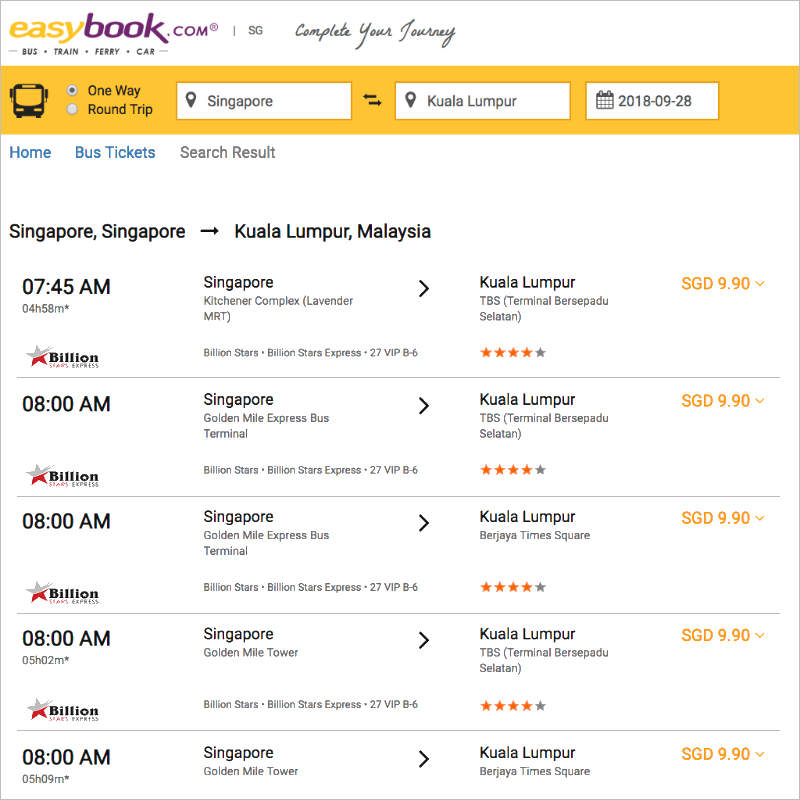Click arrow chevron on 05h09m trip
This screenshot has width=800, height=800.
point(423,759)
